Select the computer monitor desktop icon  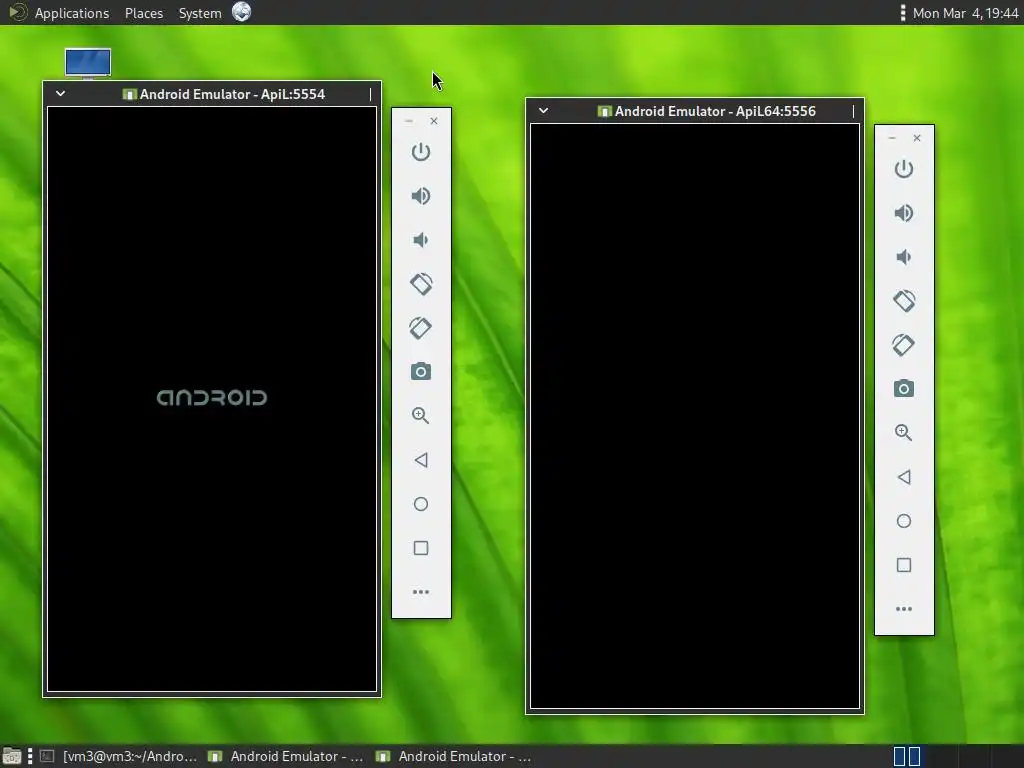coord(88,64)
